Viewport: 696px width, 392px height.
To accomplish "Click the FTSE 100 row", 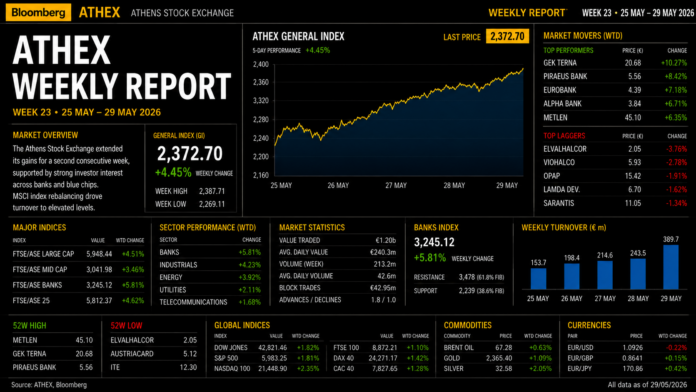I will click(381, 348).
